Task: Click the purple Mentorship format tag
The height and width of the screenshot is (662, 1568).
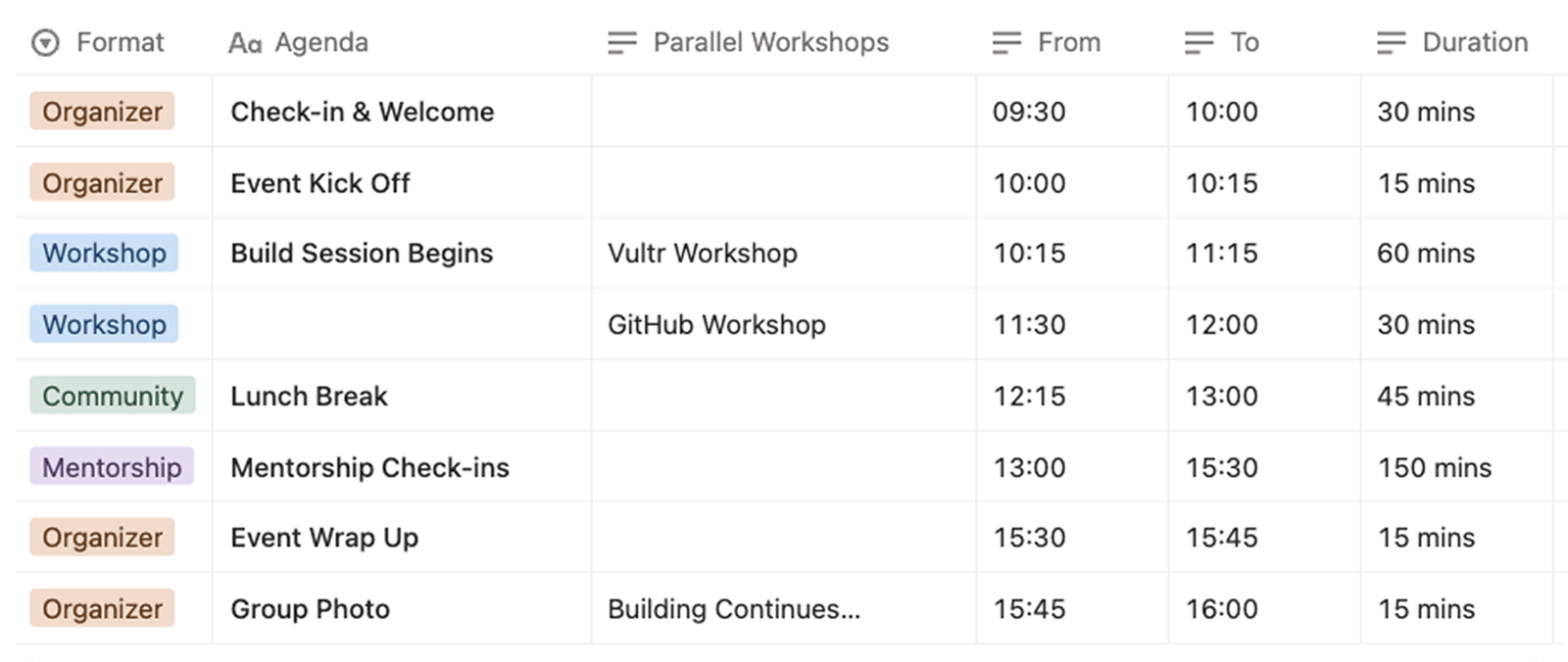Action: click(x=112, y=467)
